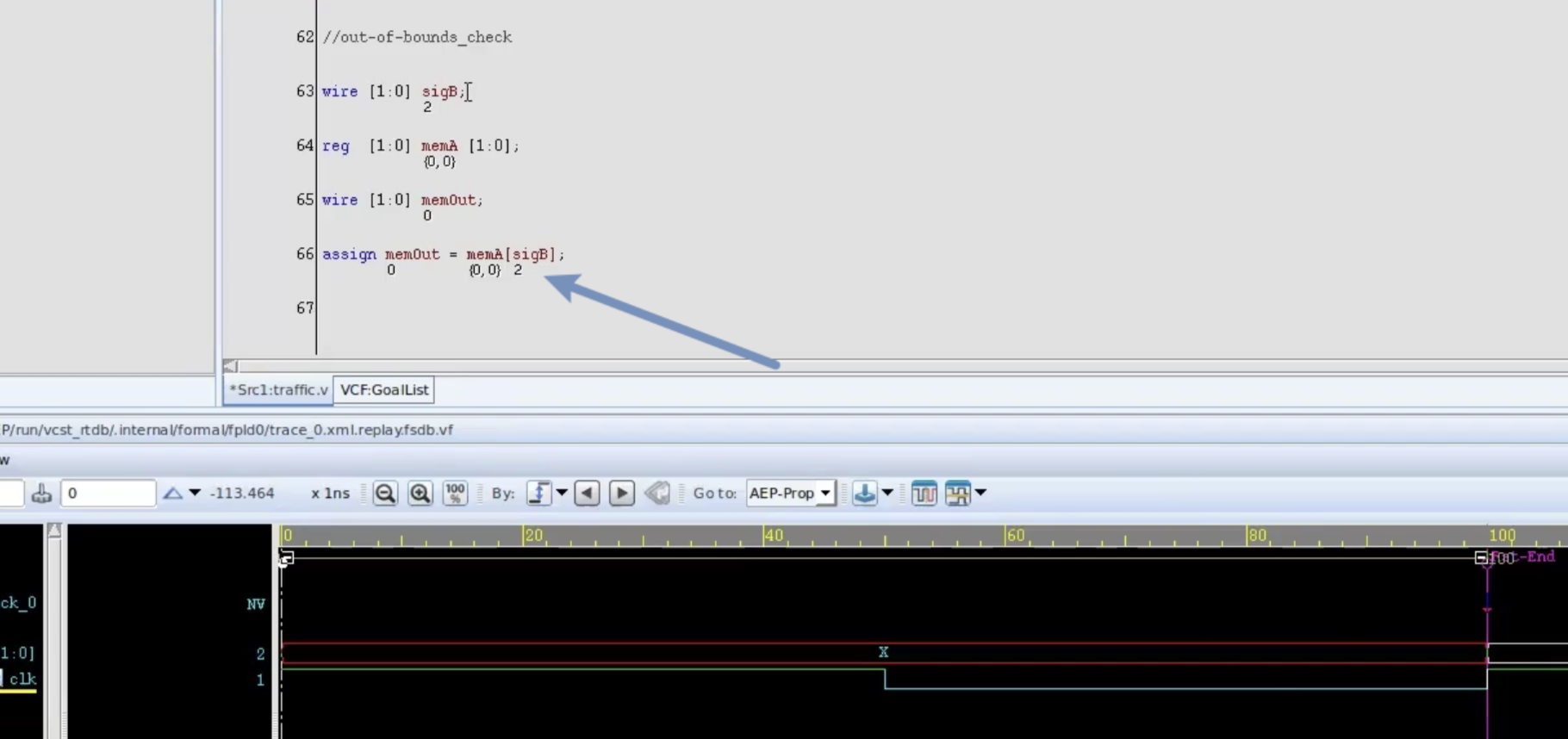Click the sigB identifier on line 63
This screenshot has width=1568, height=739.
[x=439, y=91]
